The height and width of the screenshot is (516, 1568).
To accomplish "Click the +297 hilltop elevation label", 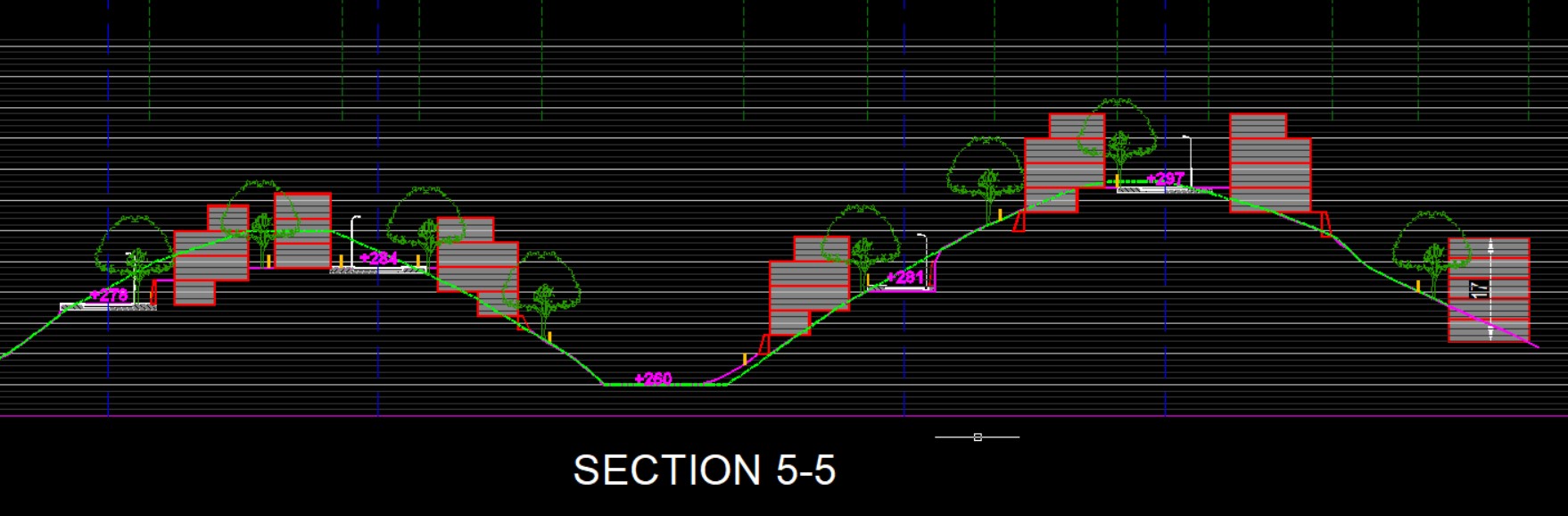I will click(1166, 179).
